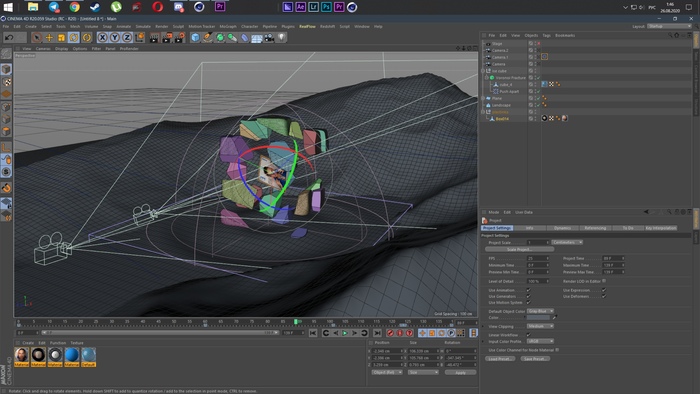
Task: Toggle visibility dots of Stage object
Action: (535, 44)
